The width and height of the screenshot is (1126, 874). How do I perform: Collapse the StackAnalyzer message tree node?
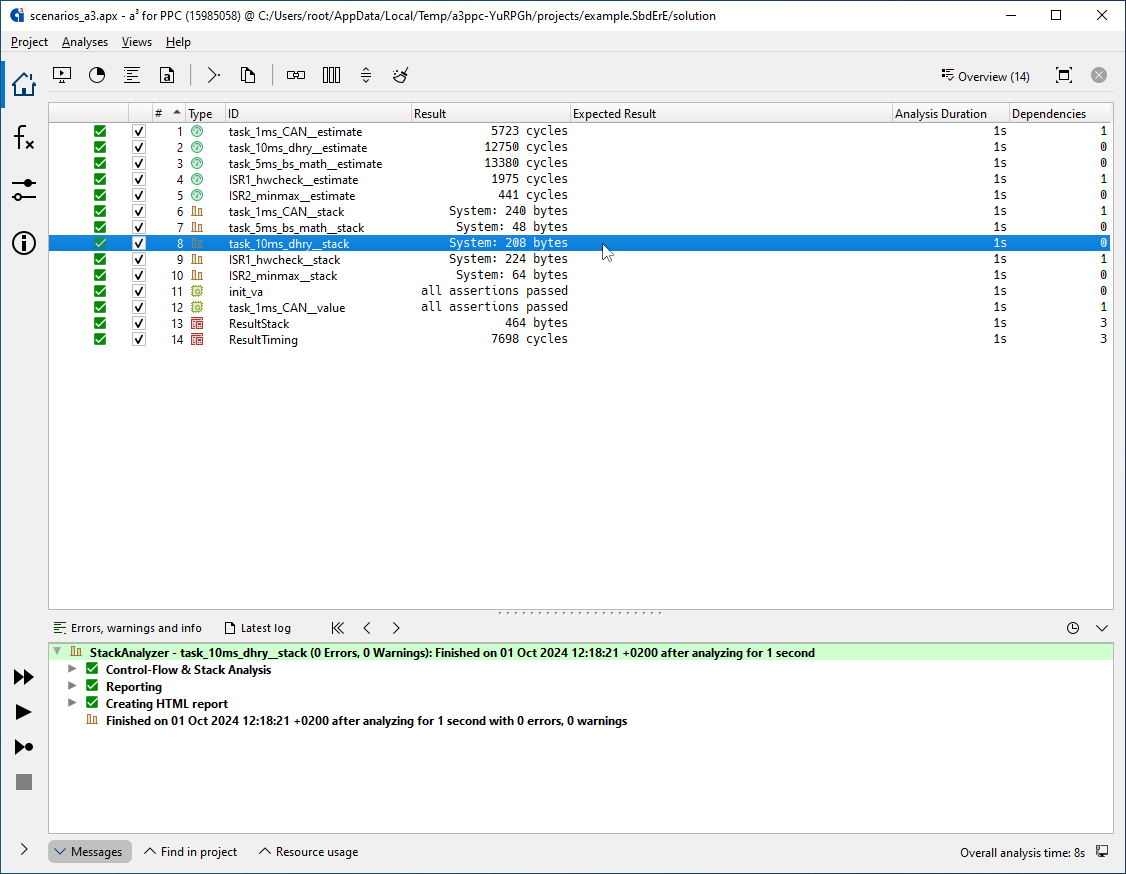click(57, 652)
